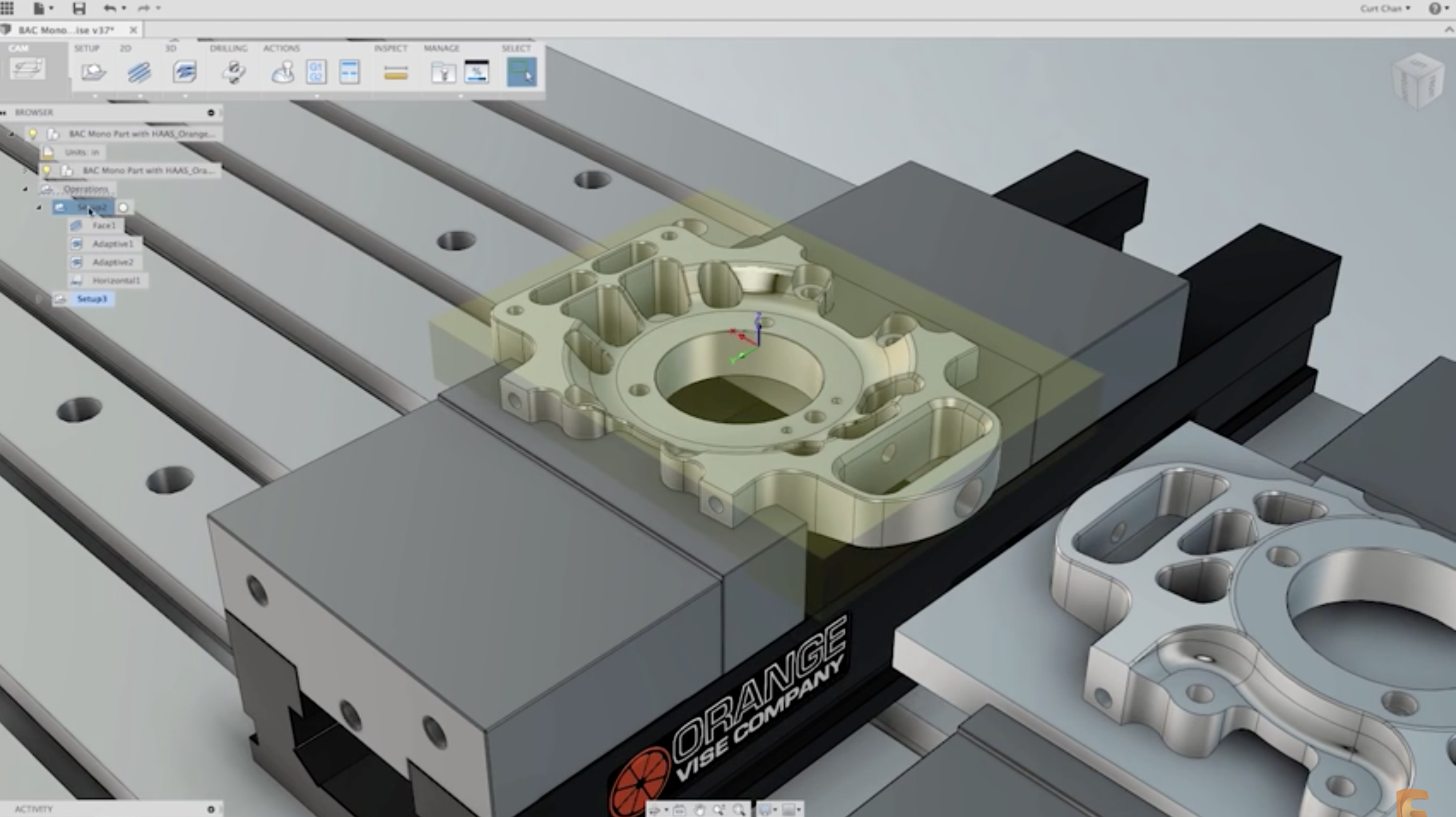Start the Simulate action
The image size is (1456, 817).
(x=282, y=72)
